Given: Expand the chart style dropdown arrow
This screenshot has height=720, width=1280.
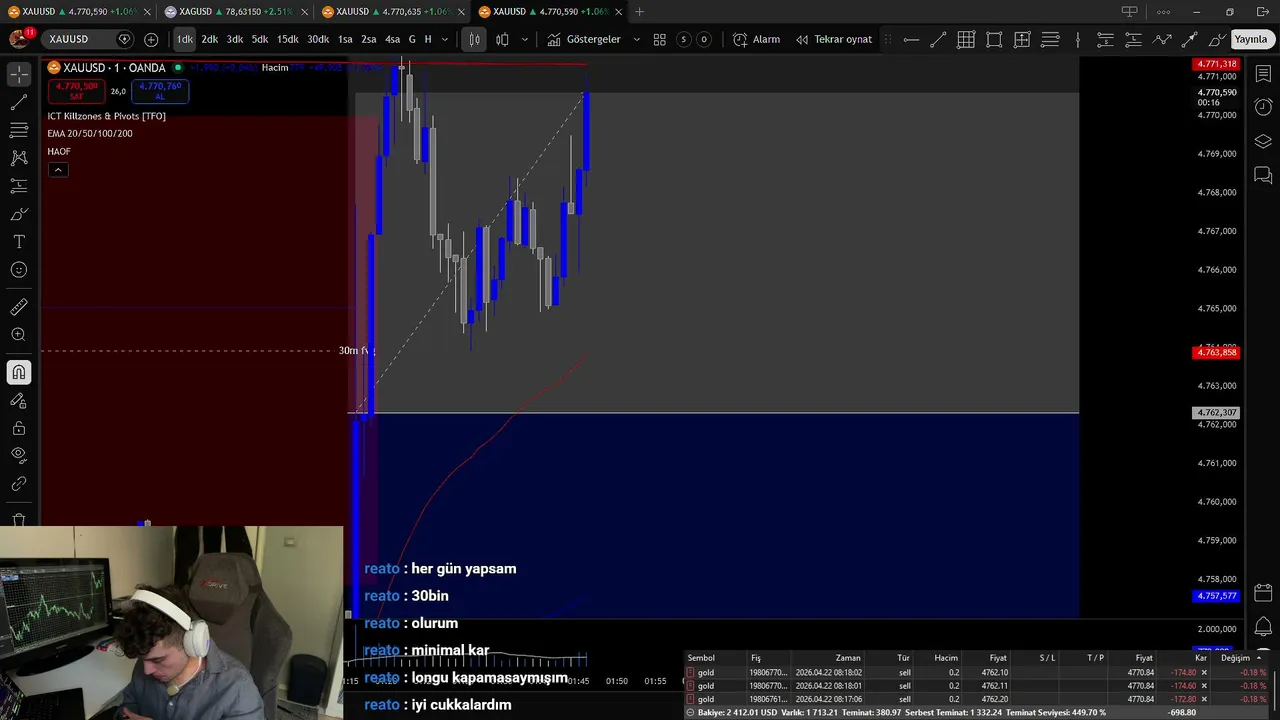Looking at the screenshot, I should [524, 39].
